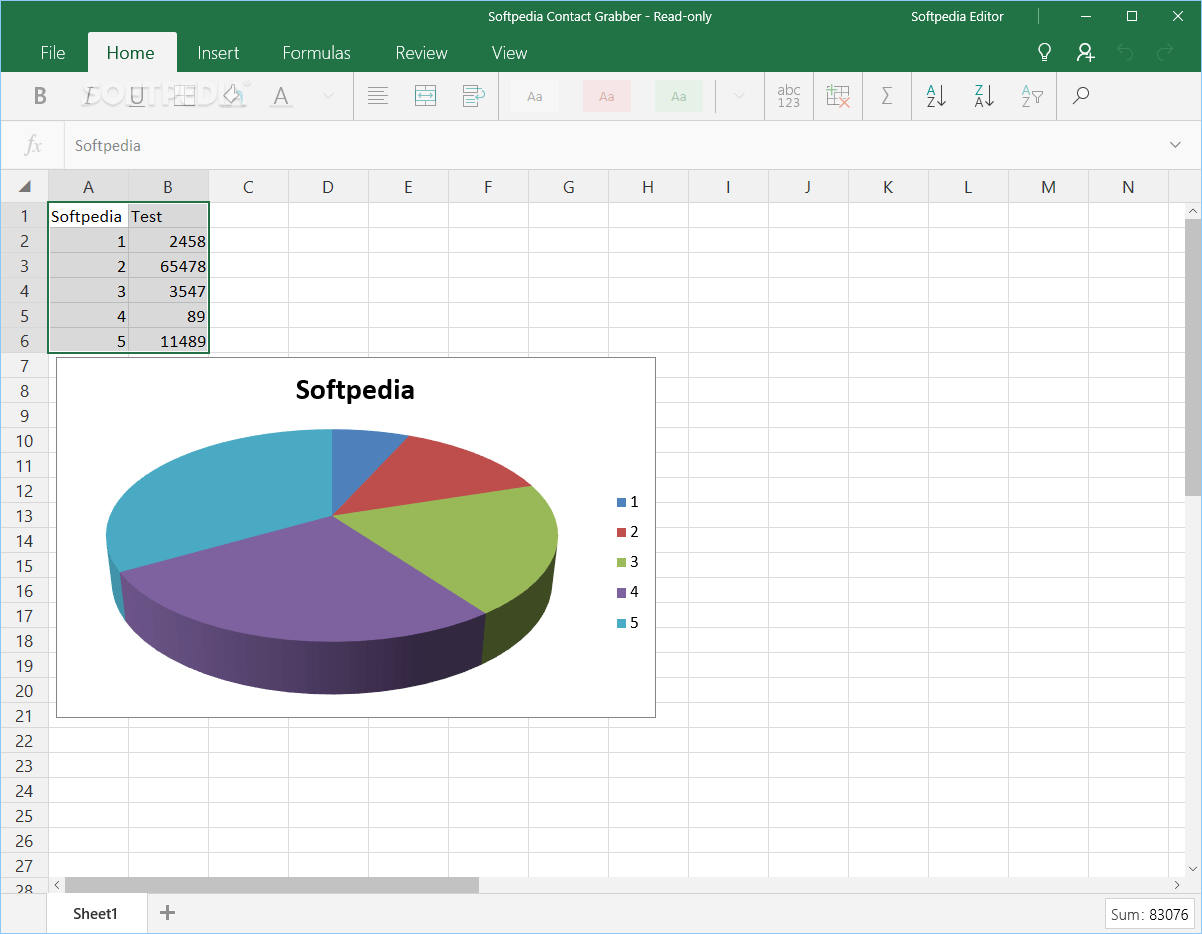Apply font color using the A icon

[x=280, y=96]
